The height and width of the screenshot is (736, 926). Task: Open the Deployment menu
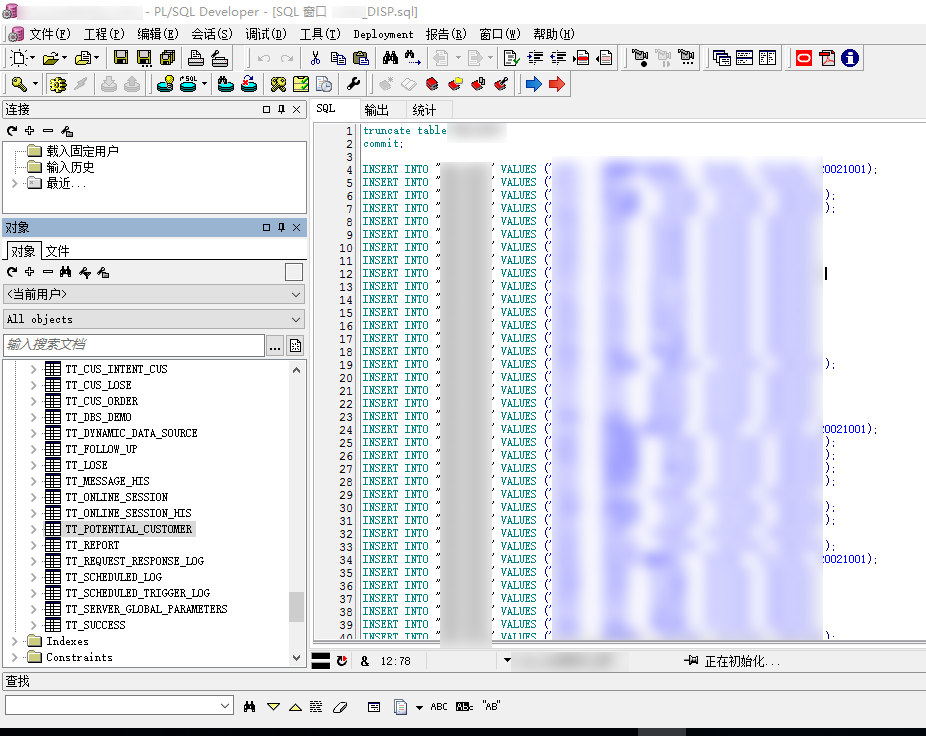point(383,34)
